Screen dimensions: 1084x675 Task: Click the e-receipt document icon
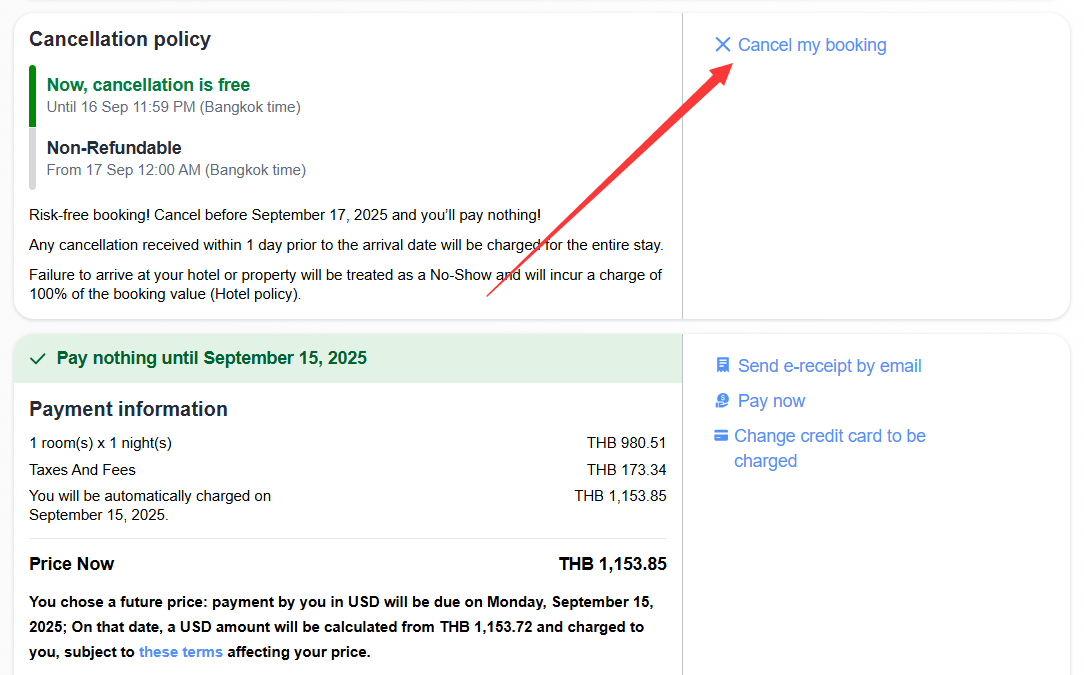click(722, 365)
